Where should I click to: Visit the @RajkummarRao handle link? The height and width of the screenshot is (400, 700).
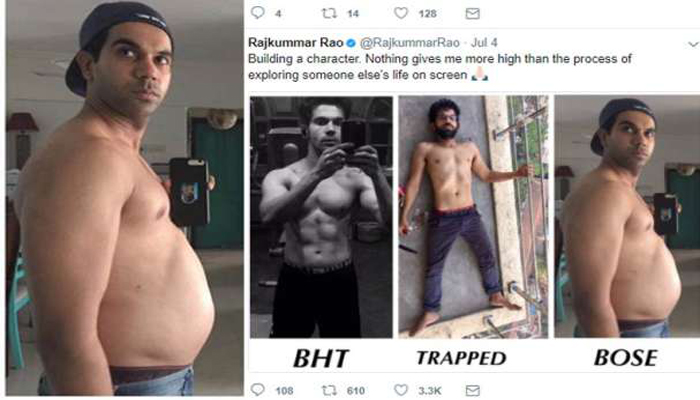(x=410, y=42)
